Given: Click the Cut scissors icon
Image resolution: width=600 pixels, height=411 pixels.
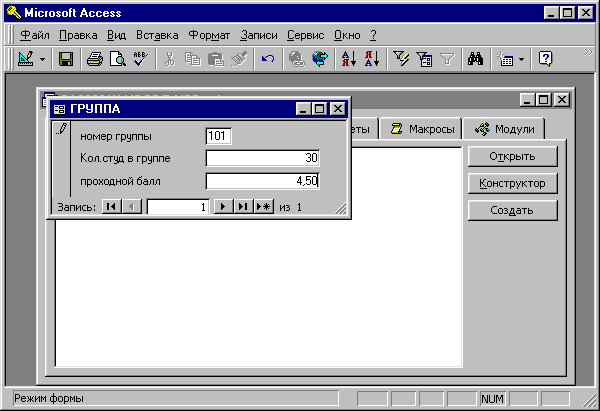Looking at the screenshot, I should tap(170, 59).
